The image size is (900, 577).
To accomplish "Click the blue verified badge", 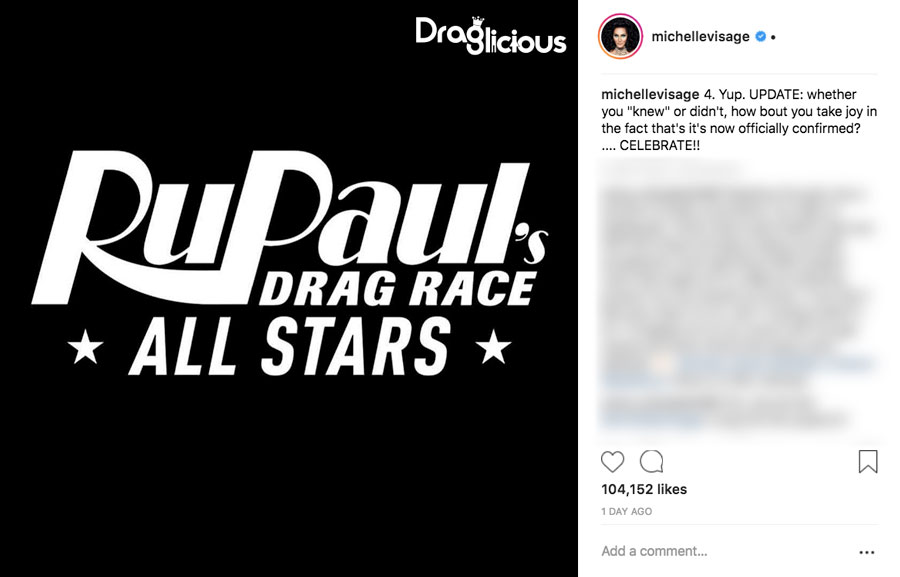I will (x=761, y=37).
